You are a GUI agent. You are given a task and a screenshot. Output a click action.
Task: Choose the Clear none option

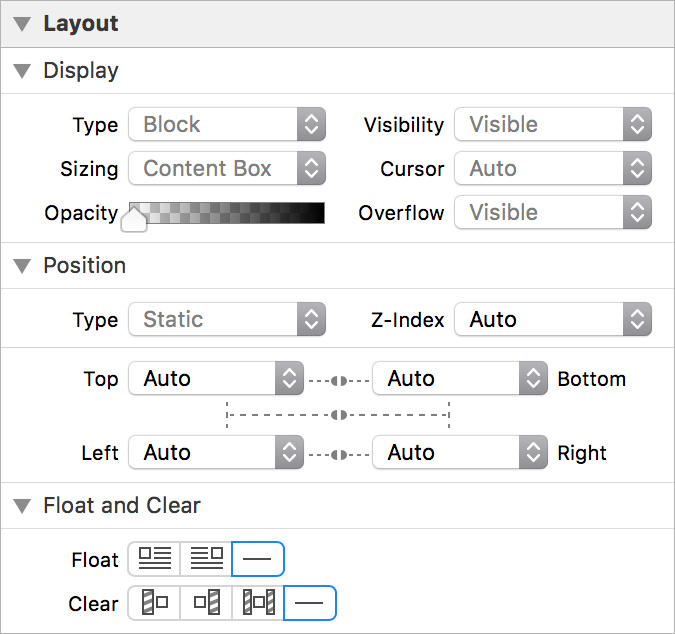pyautogui.click(x=310, y=604)
